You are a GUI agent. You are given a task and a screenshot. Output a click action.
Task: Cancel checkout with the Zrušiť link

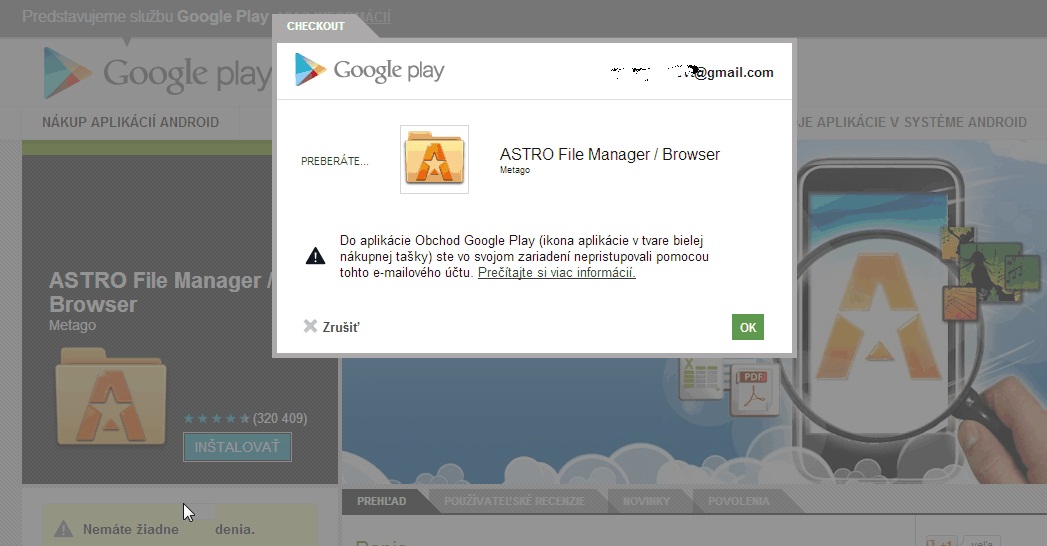pyautogui.click(x=341, y=327)
